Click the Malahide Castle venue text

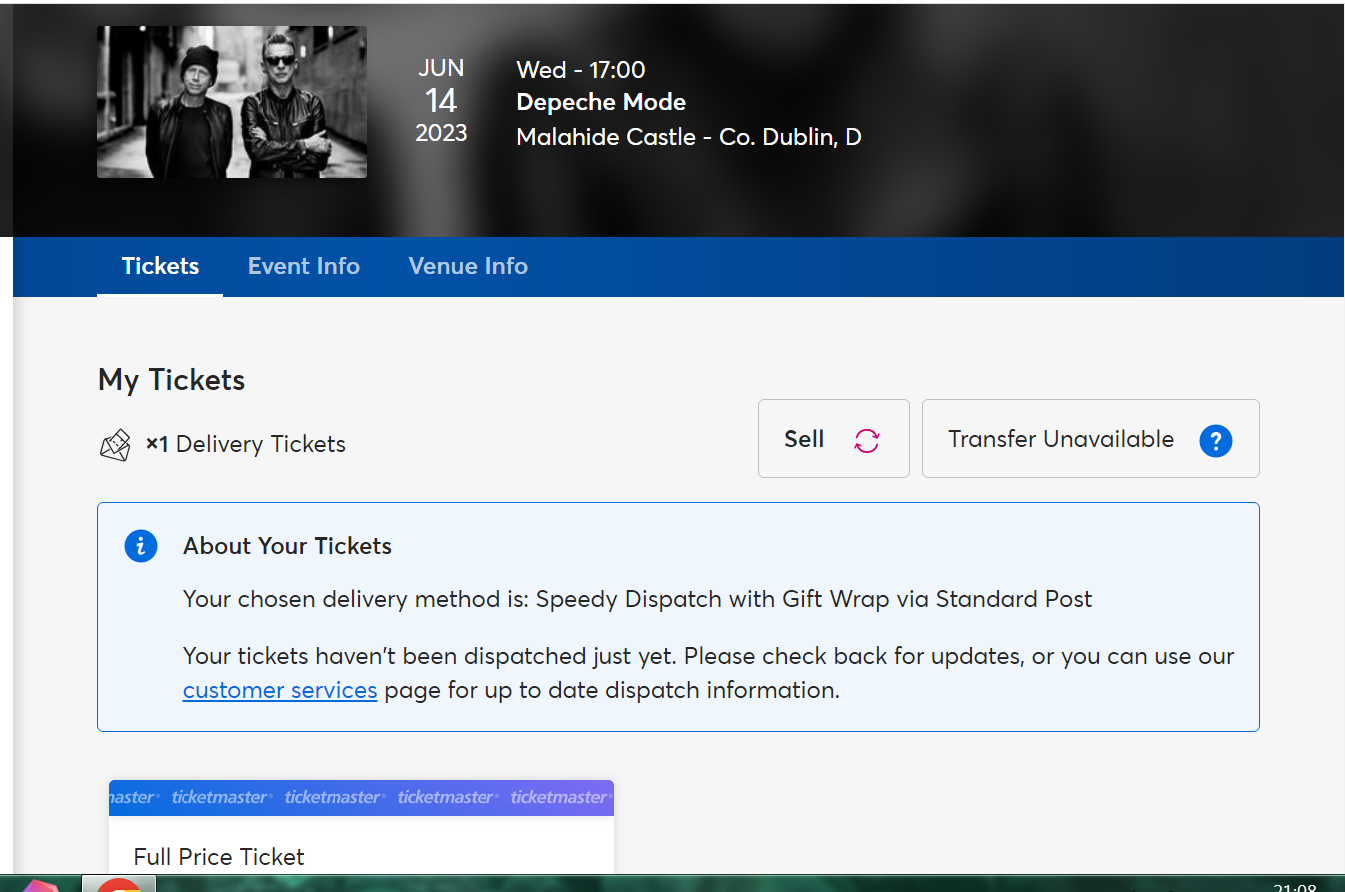point(688,137)
